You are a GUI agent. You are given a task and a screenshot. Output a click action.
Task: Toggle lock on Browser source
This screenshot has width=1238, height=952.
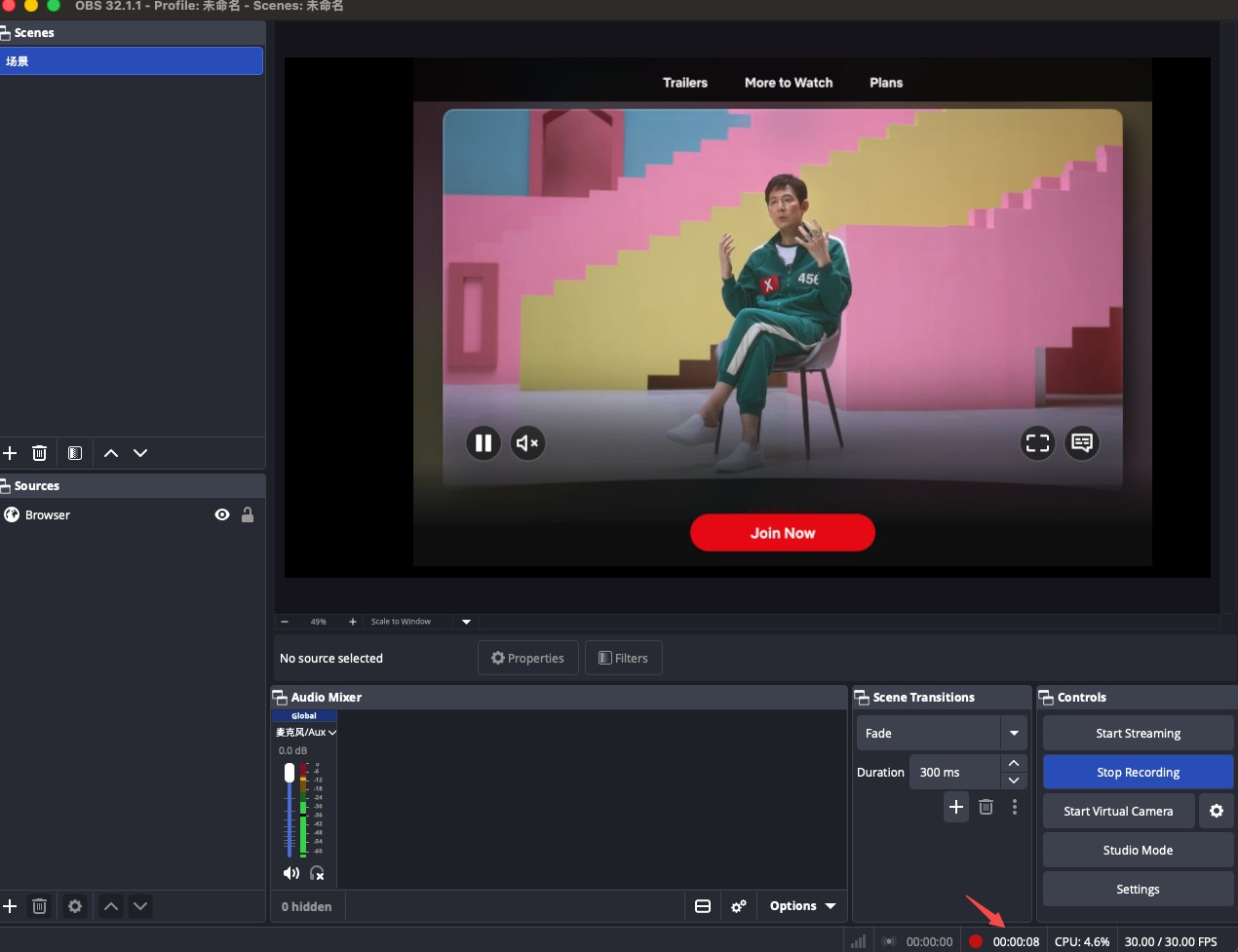tap(248, 514)
